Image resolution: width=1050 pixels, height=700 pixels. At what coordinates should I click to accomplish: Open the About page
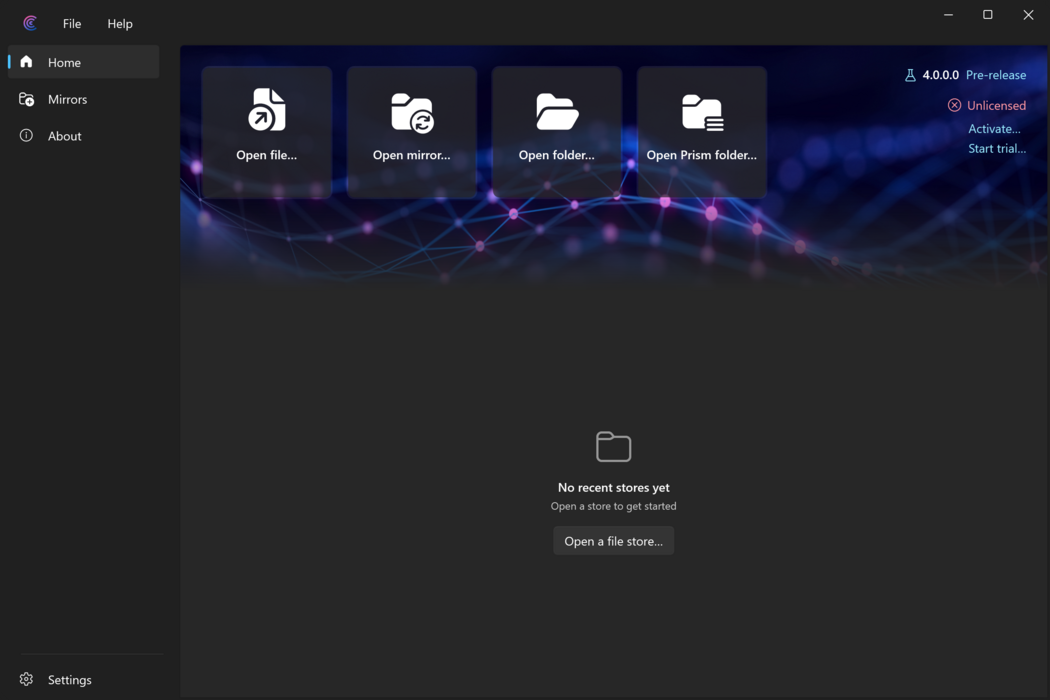tap(84, 136)
